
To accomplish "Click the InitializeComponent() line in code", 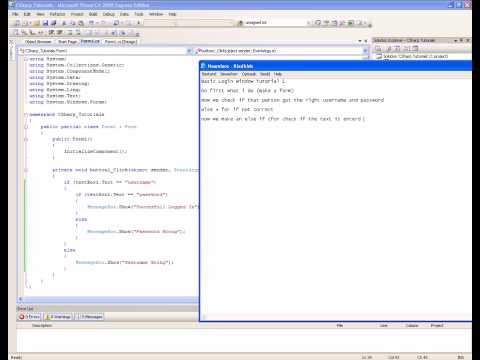I will point(96,151).
